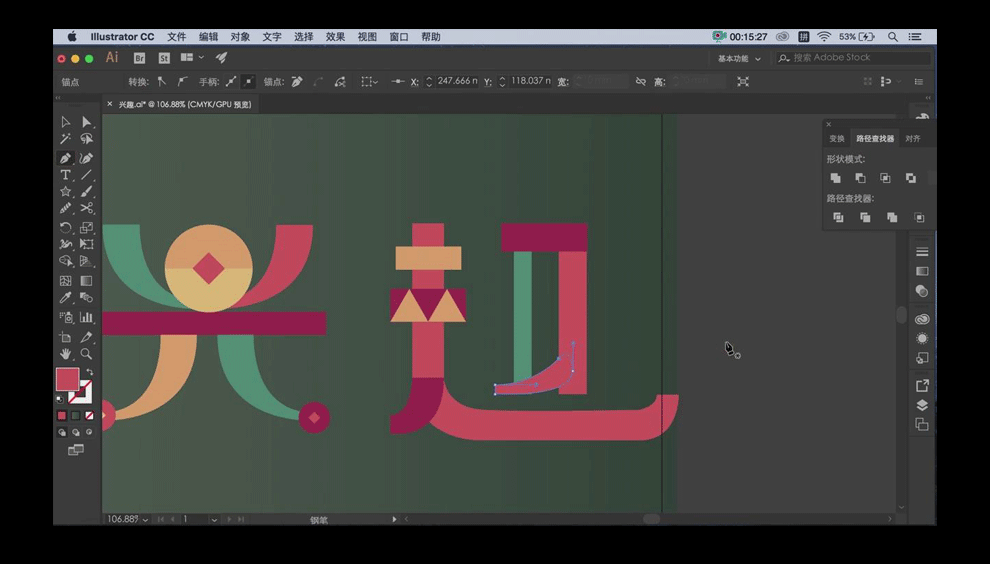This screenshot has width=990, height=564.
Task: Select the Type tool
Action: click(x=66, y=175)
